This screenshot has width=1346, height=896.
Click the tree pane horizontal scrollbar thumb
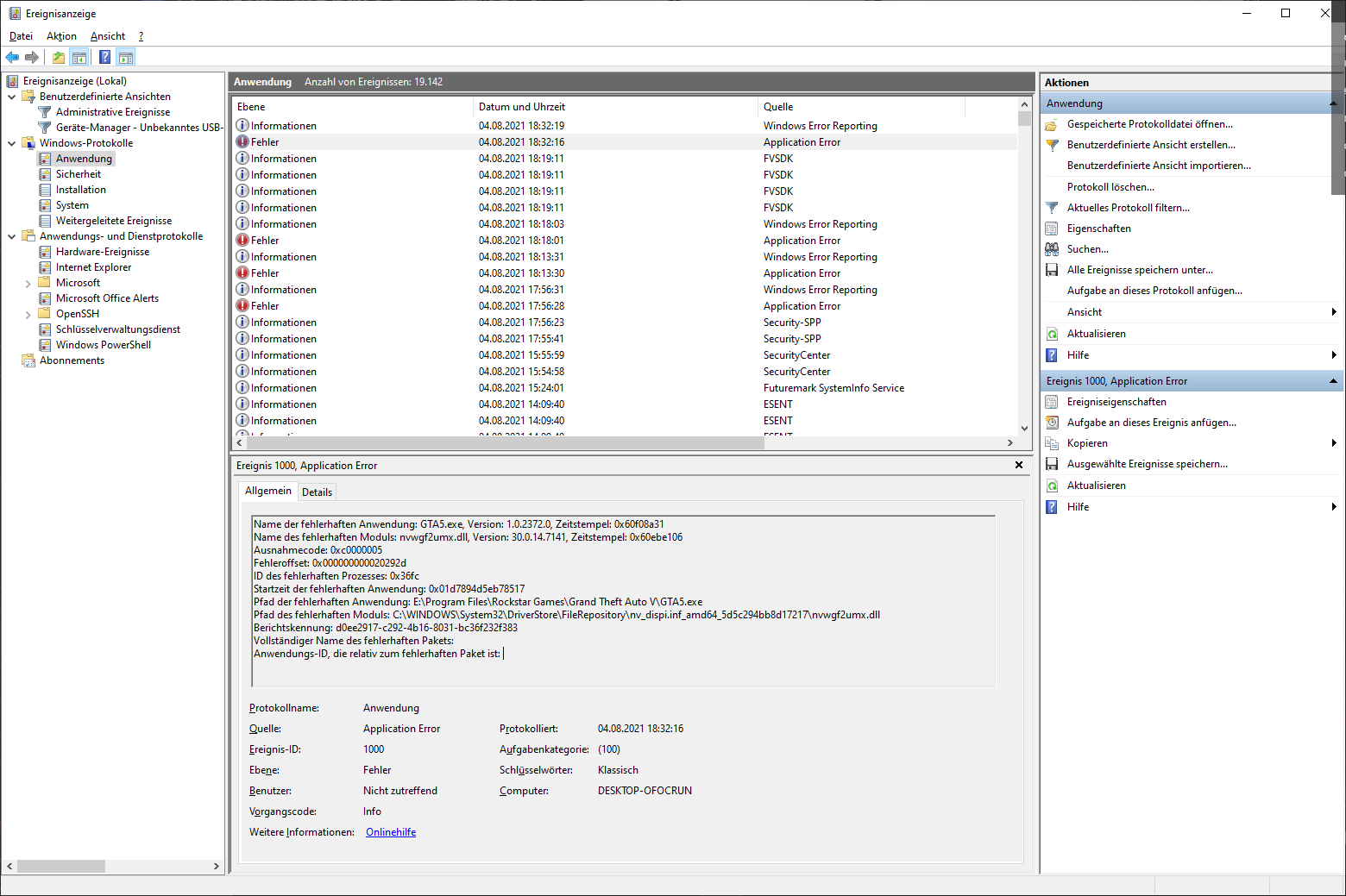[61, 866]
